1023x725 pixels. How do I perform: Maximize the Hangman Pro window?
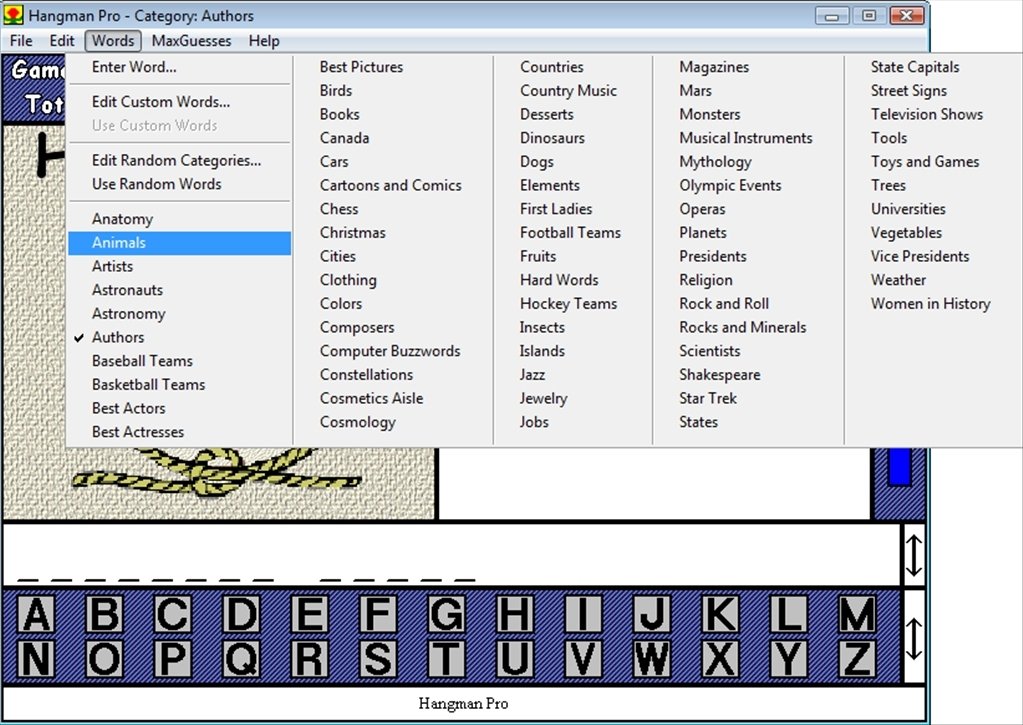(868, 16)
